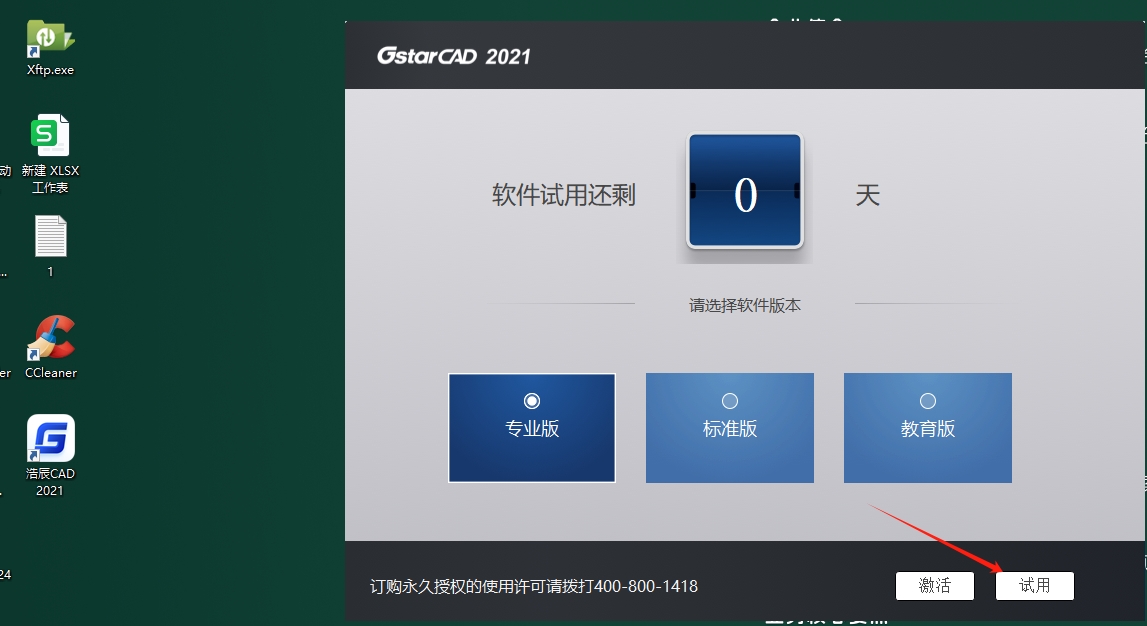Click the GstarCAD 2021 logo in header
1147x626 pixels.
click(x=453, y=56)
